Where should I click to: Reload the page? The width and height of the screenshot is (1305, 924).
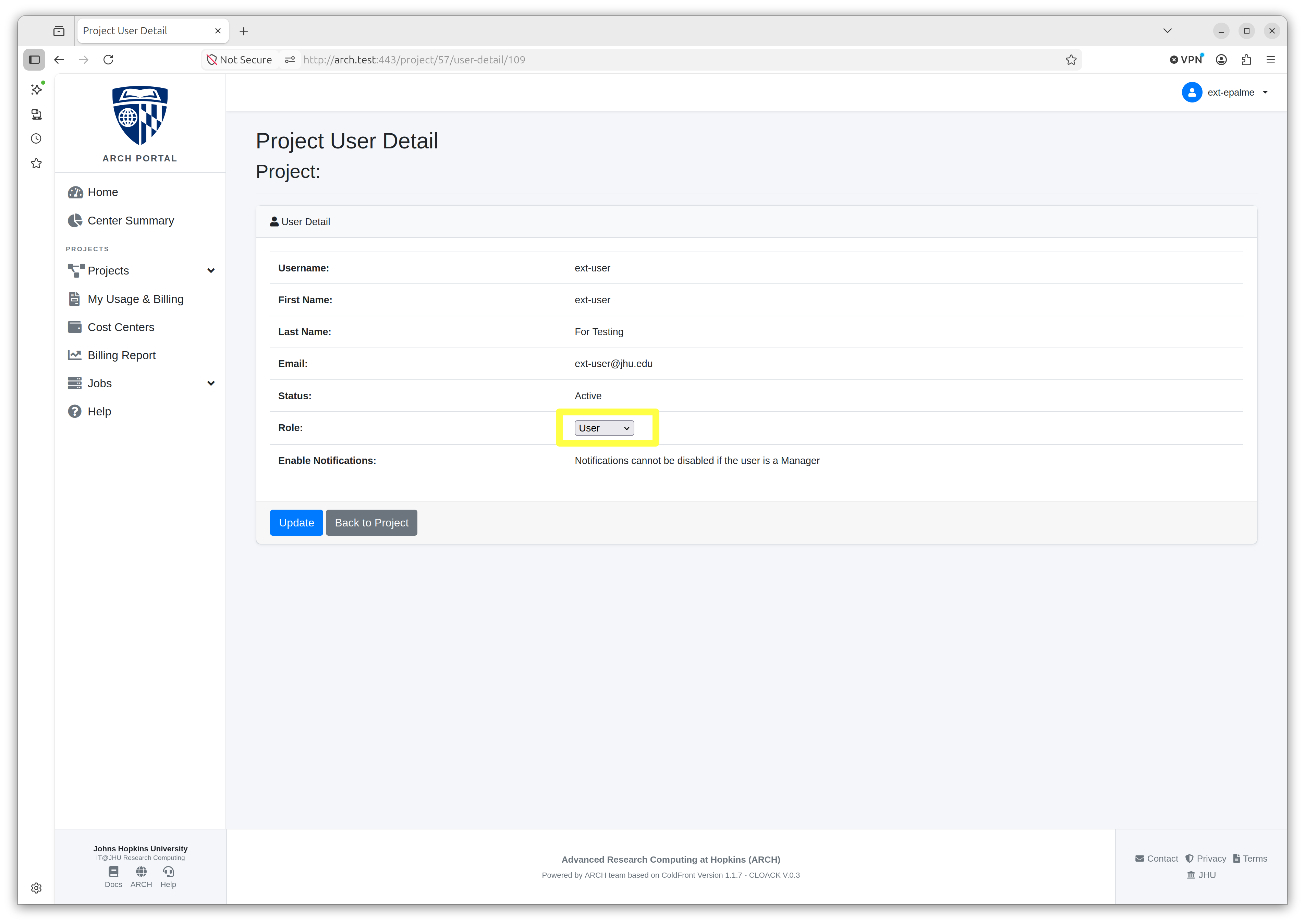coord(108,60)
